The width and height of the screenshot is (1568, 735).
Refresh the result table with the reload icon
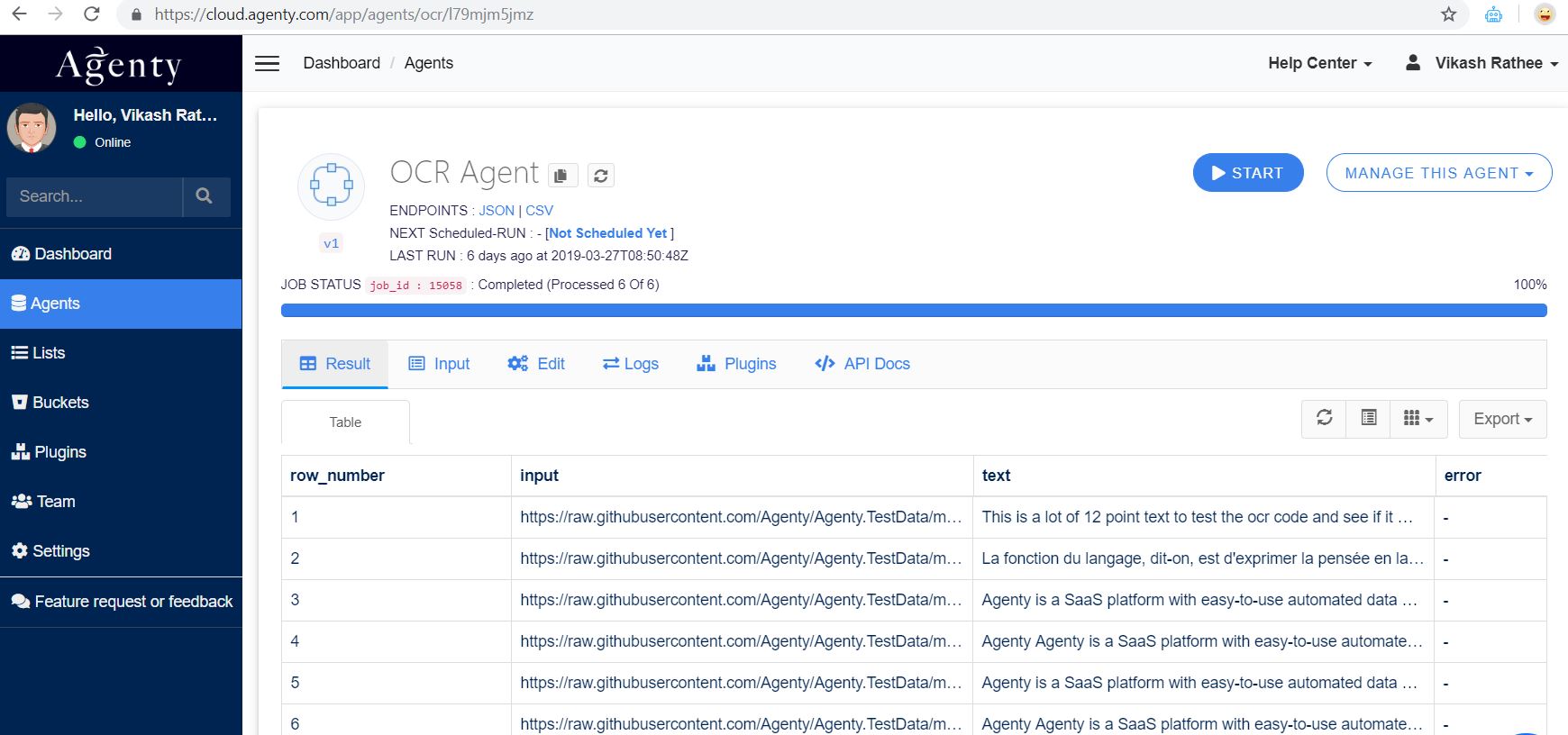pos(1324,418)
